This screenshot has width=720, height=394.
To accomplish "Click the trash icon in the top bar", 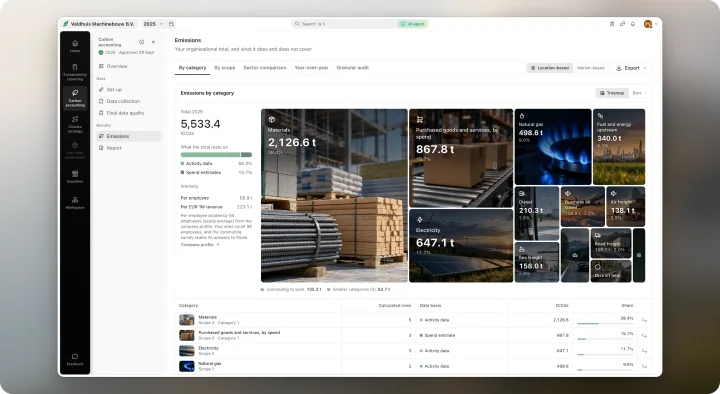I will tap(612, 24).
